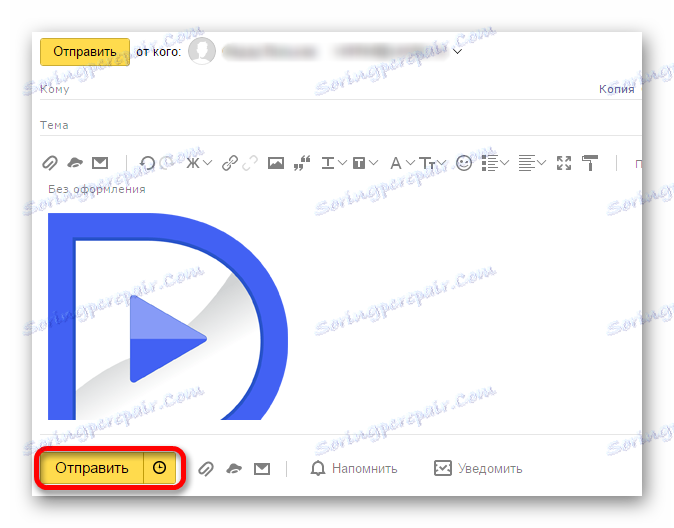Screen dimensions: 674x528
Task: Open the emoji smiley picker
Action: click(464, 163)
